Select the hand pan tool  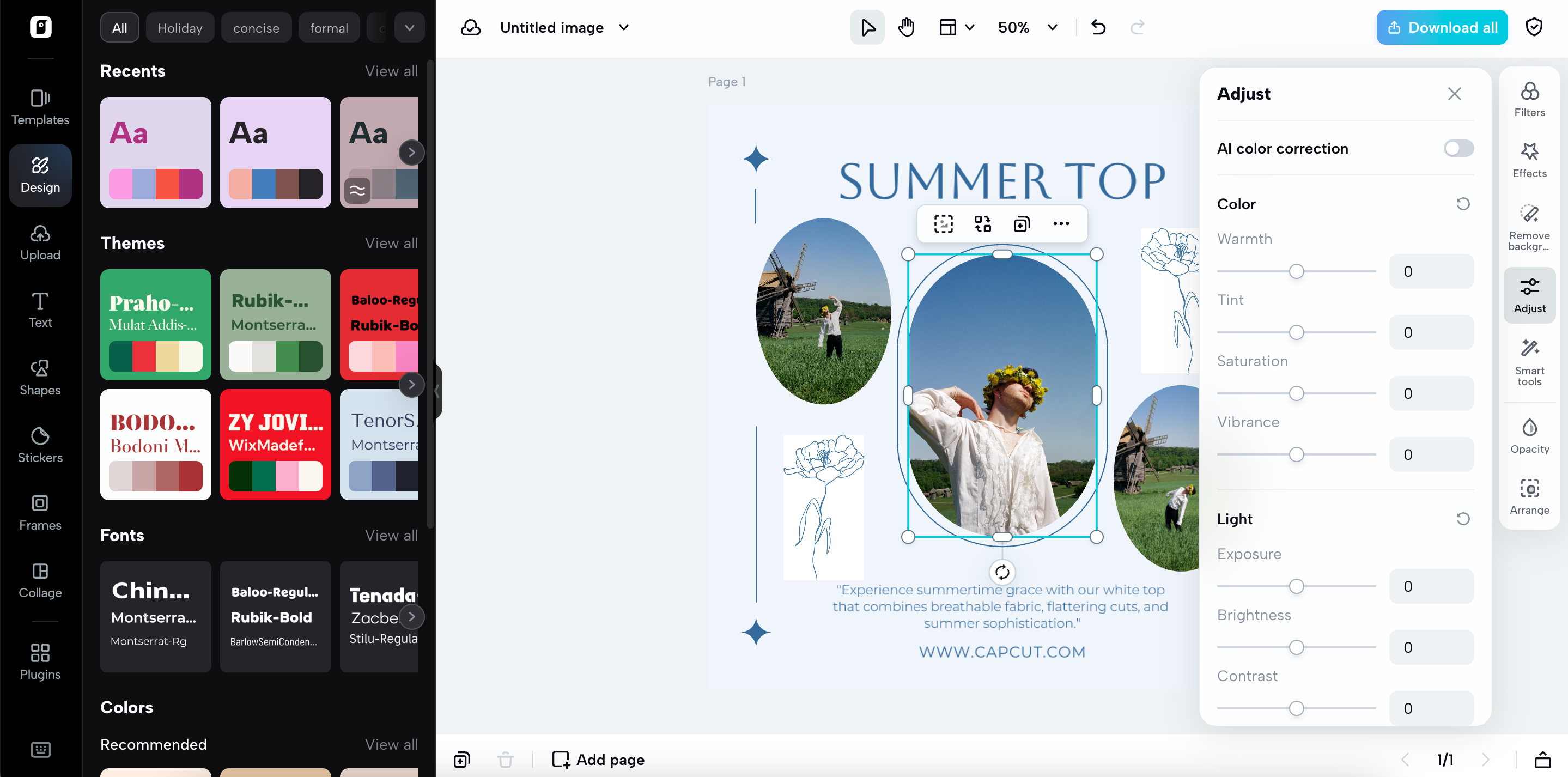click(905, 27)
